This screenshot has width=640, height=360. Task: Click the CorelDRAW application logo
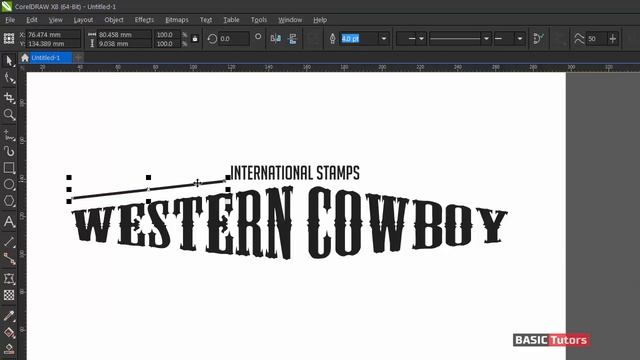tap(7, 7)
